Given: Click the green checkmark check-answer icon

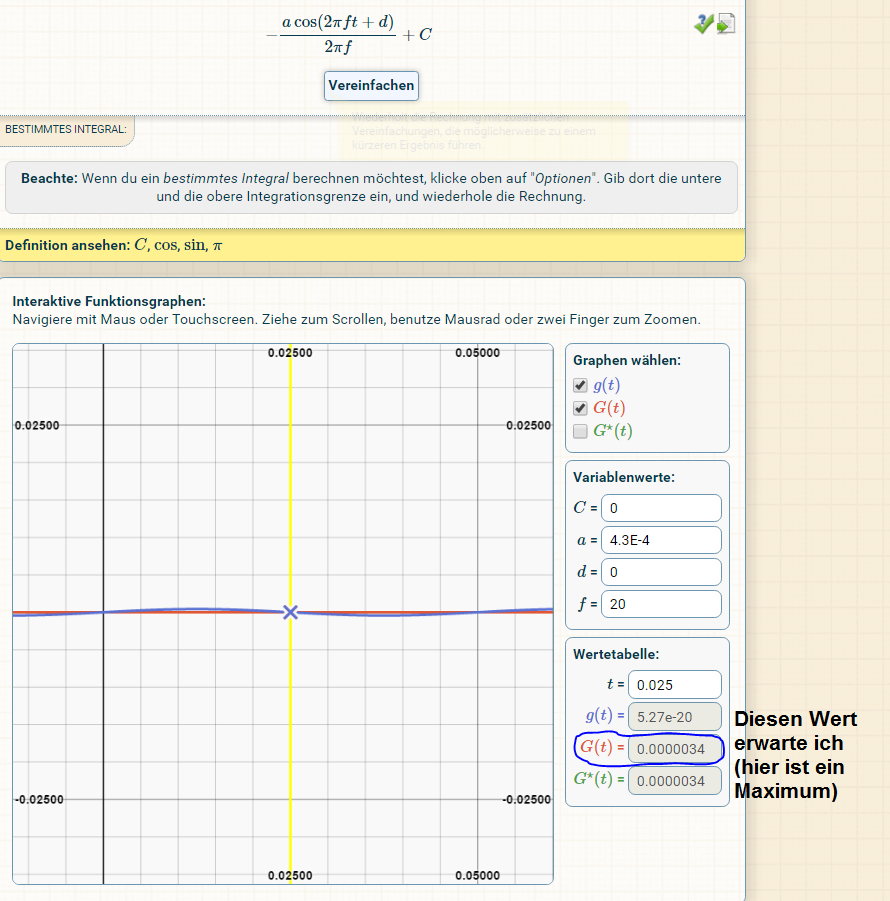Looking at the screenshot, I should coord(703,24).
